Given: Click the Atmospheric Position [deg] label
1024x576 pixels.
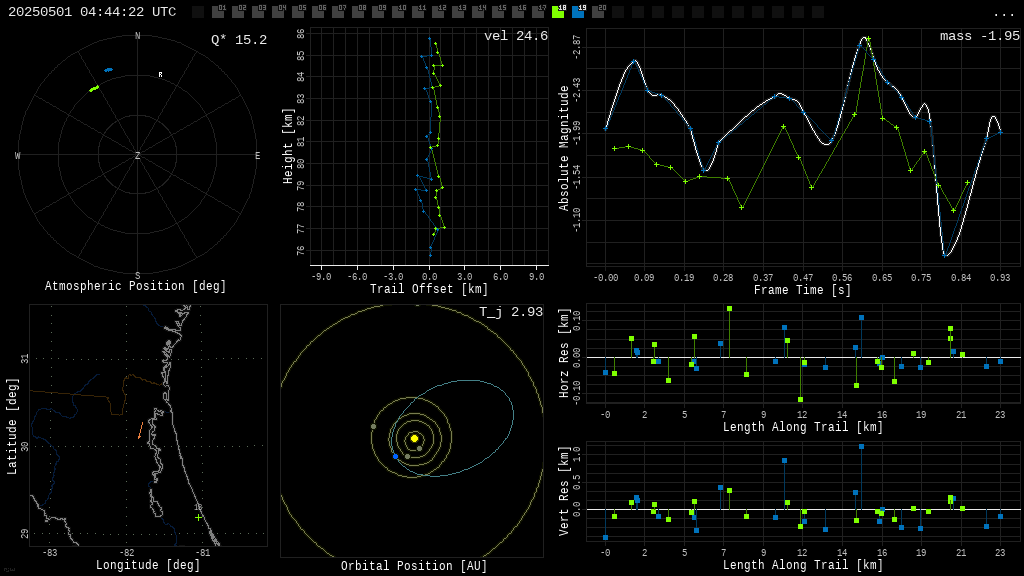Looking at the screenshot, I should [x=135, y=286].
